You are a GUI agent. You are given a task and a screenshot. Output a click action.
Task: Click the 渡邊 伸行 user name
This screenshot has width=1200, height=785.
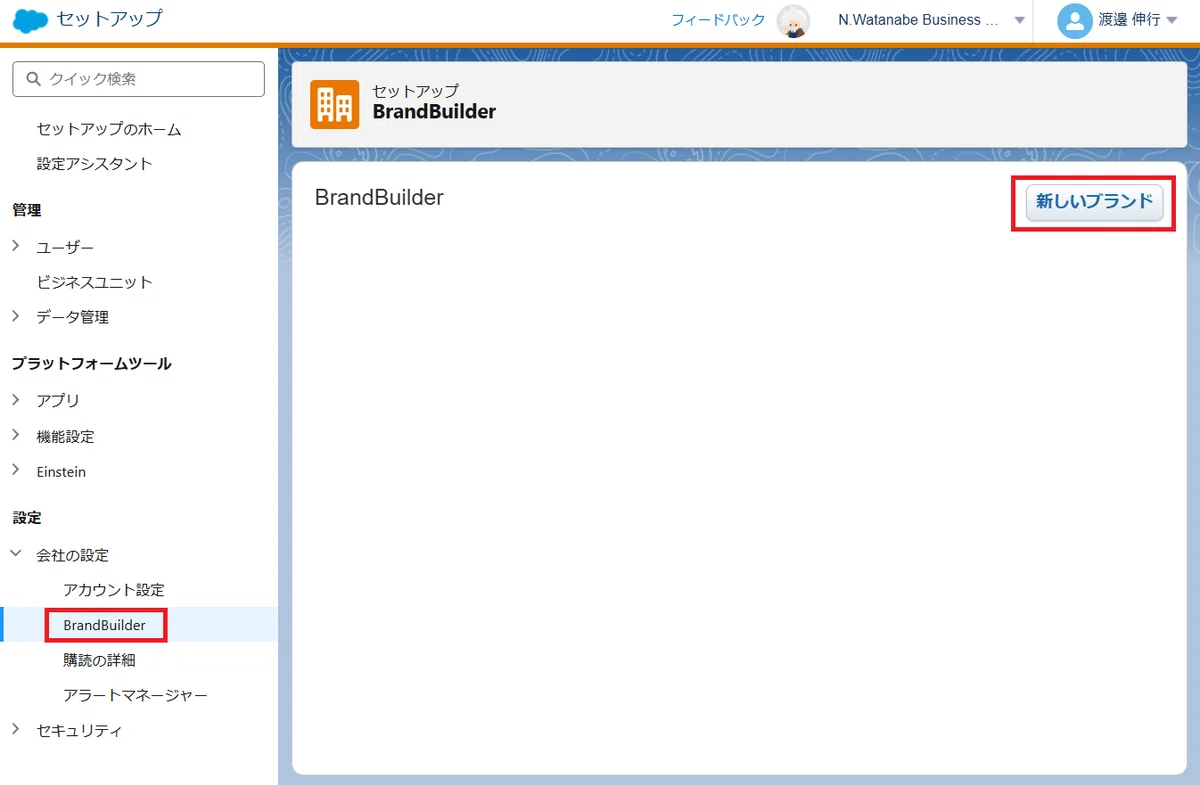click(1130, 20)
